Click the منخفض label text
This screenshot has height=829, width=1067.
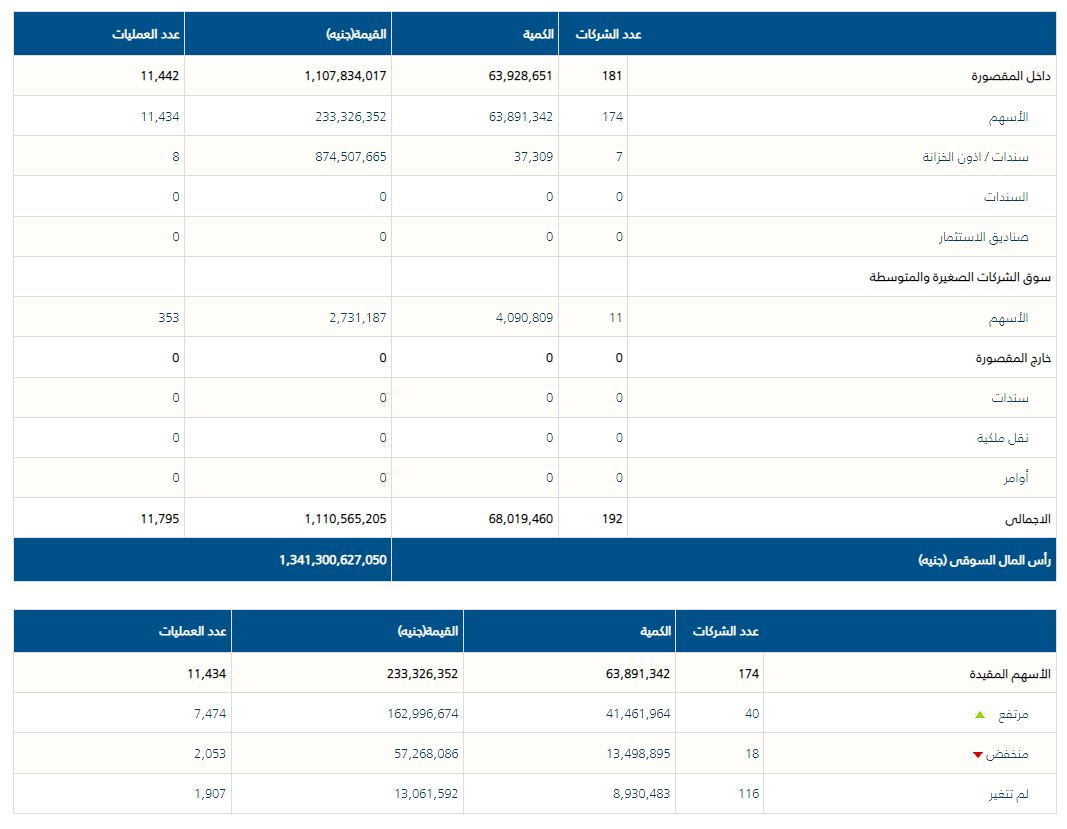(1007, 754)
